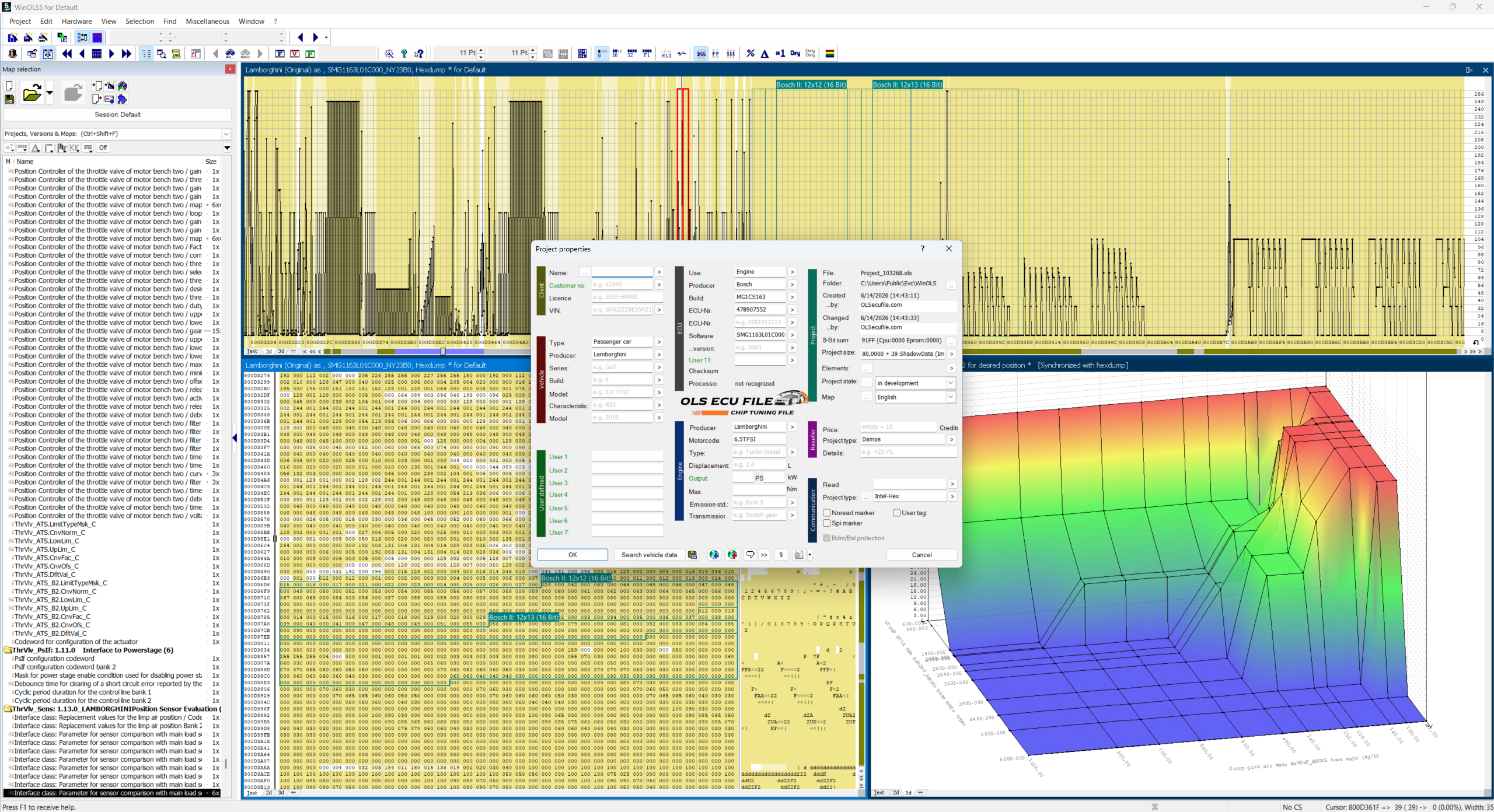
Task: Jump to last with the double-right arrows icon
Action: (126, 54)
